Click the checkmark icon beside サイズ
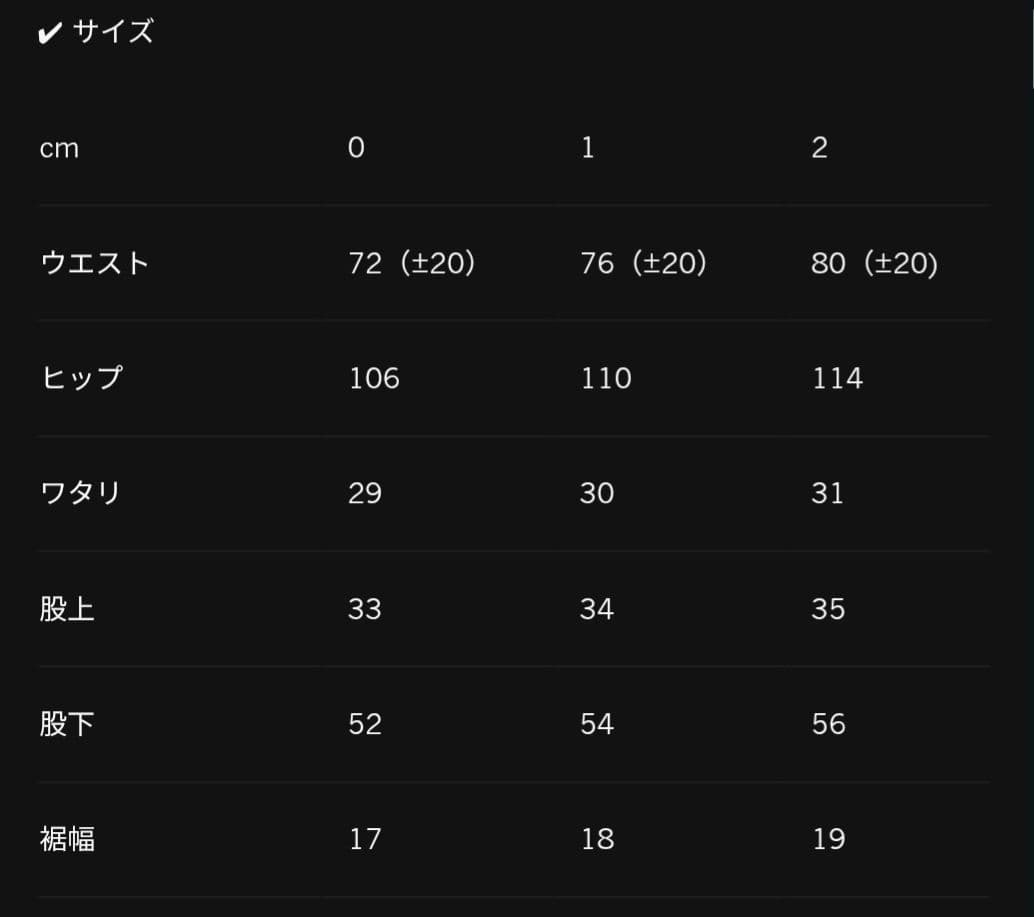The width and height of the screenshot is (1034, 917). [x=50, y=34]
